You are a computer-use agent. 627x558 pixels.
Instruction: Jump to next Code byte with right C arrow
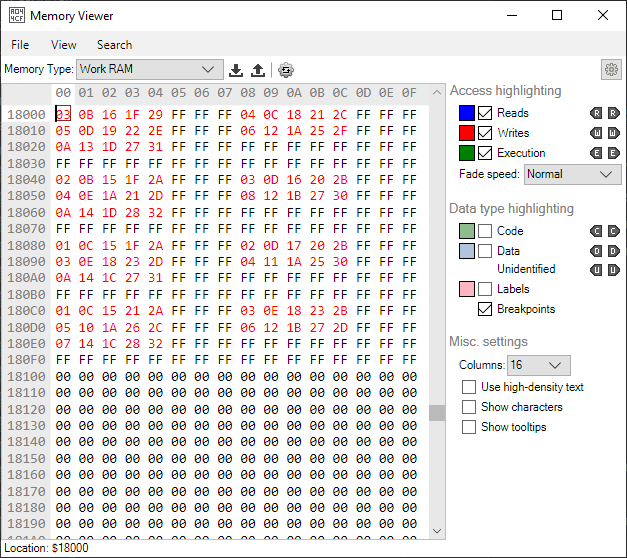pyautogui.click(x=613, y=231)
